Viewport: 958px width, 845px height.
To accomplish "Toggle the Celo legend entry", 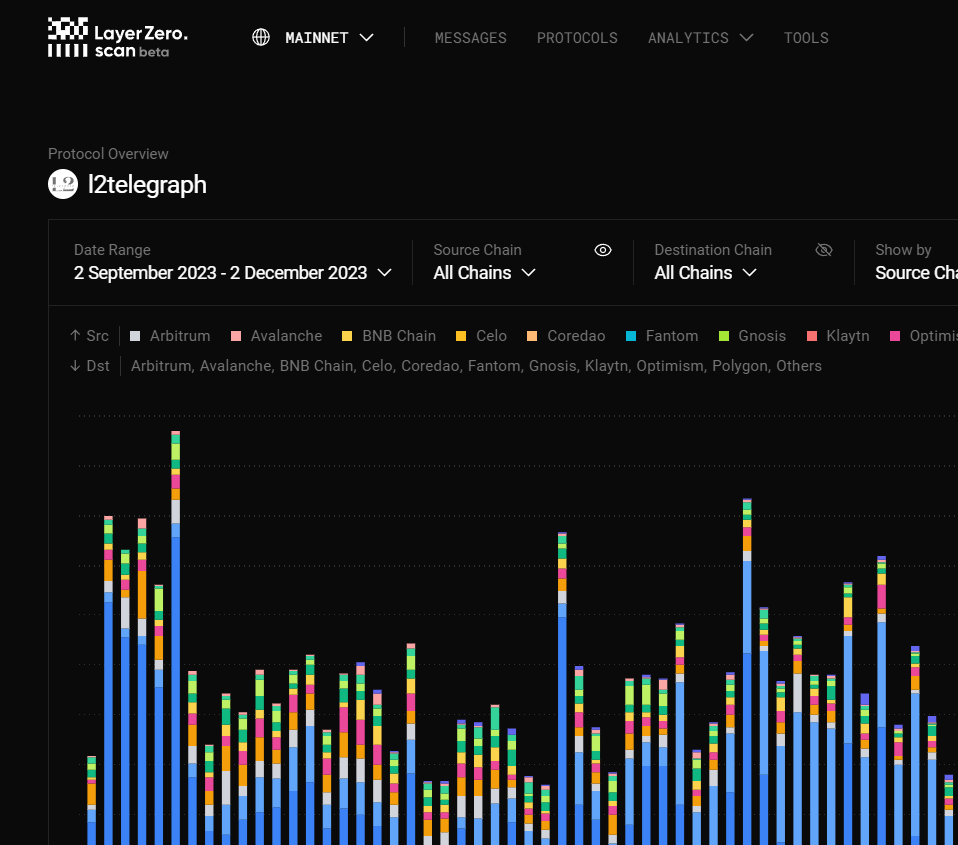I will [481, 336].
